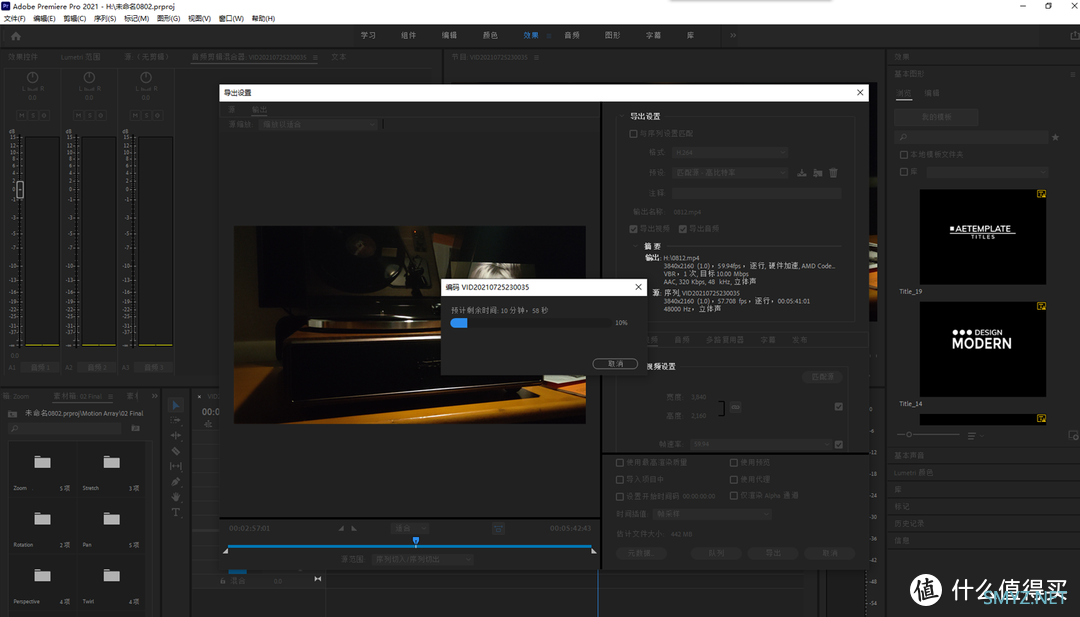Select the Track Select Forward tool
The height and width of the screenshot is (617, 1080).
pos(176,420)
